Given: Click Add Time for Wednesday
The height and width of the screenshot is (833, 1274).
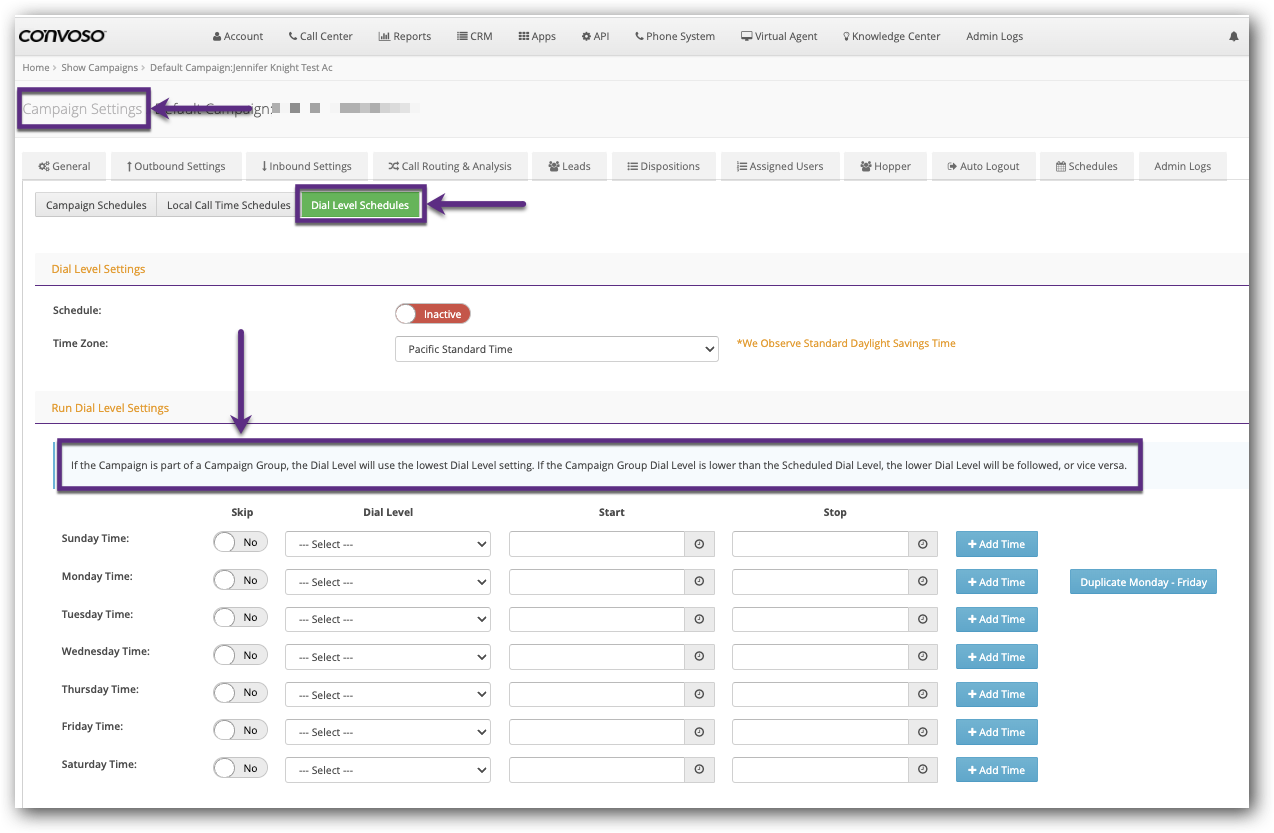Looking at the screenshot, I should [x=996, y=657].
